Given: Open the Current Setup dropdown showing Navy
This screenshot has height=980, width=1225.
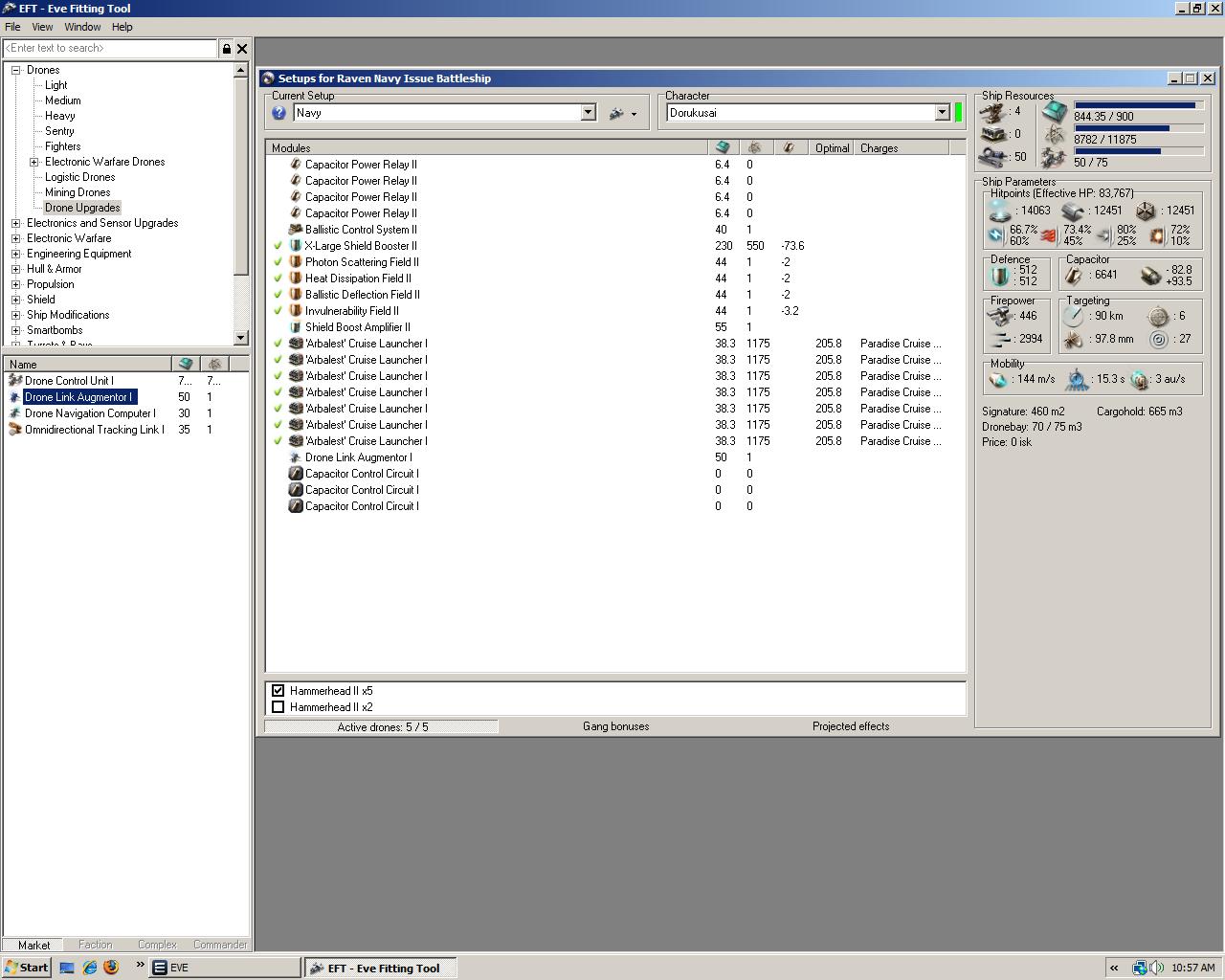Looking at the screenshot, I should [588, 113].
